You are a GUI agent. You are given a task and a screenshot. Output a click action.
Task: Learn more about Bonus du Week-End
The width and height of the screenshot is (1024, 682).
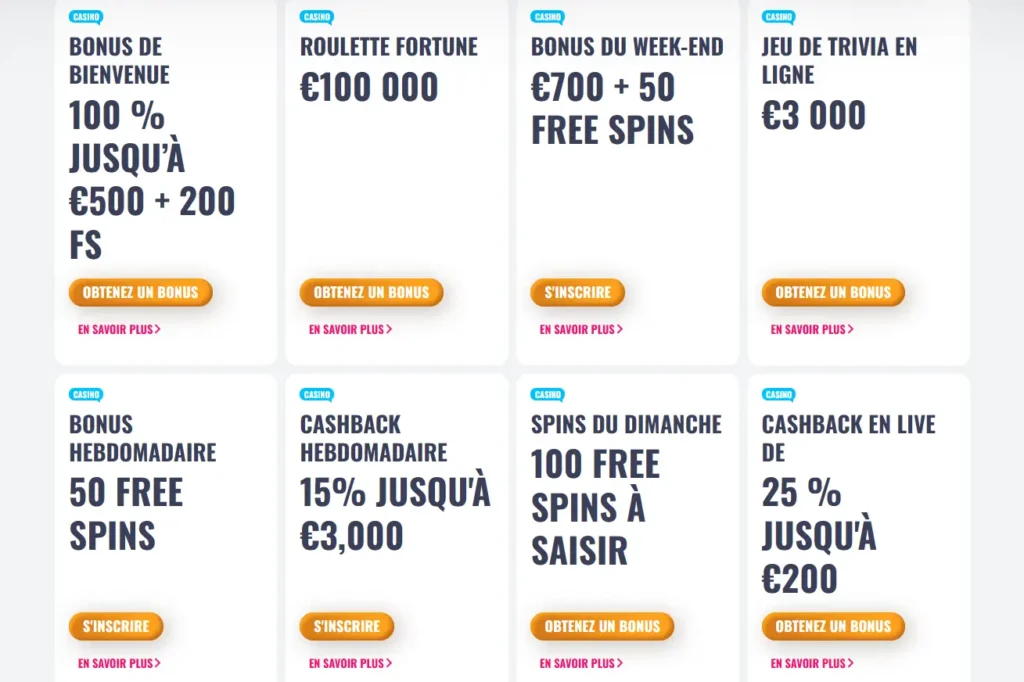pyautogui.click(x=581, y=329)
